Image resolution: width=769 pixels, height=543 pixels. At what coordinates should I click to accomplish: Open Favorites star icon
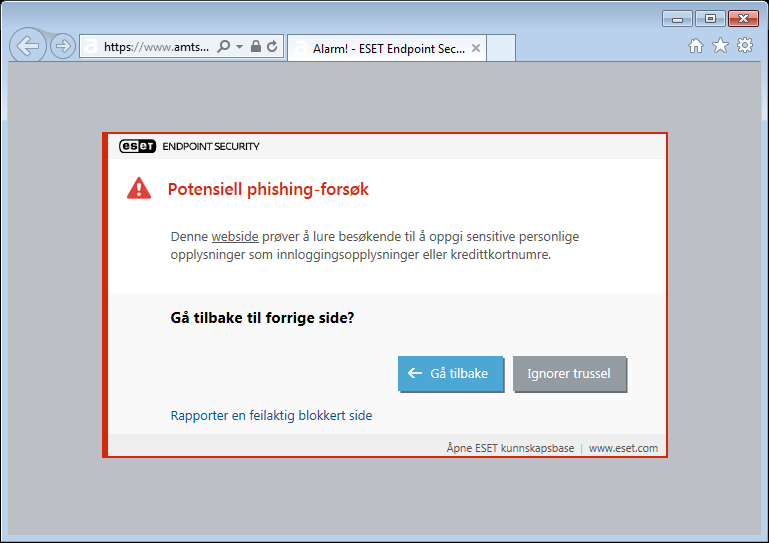click(x=720, y=46)
